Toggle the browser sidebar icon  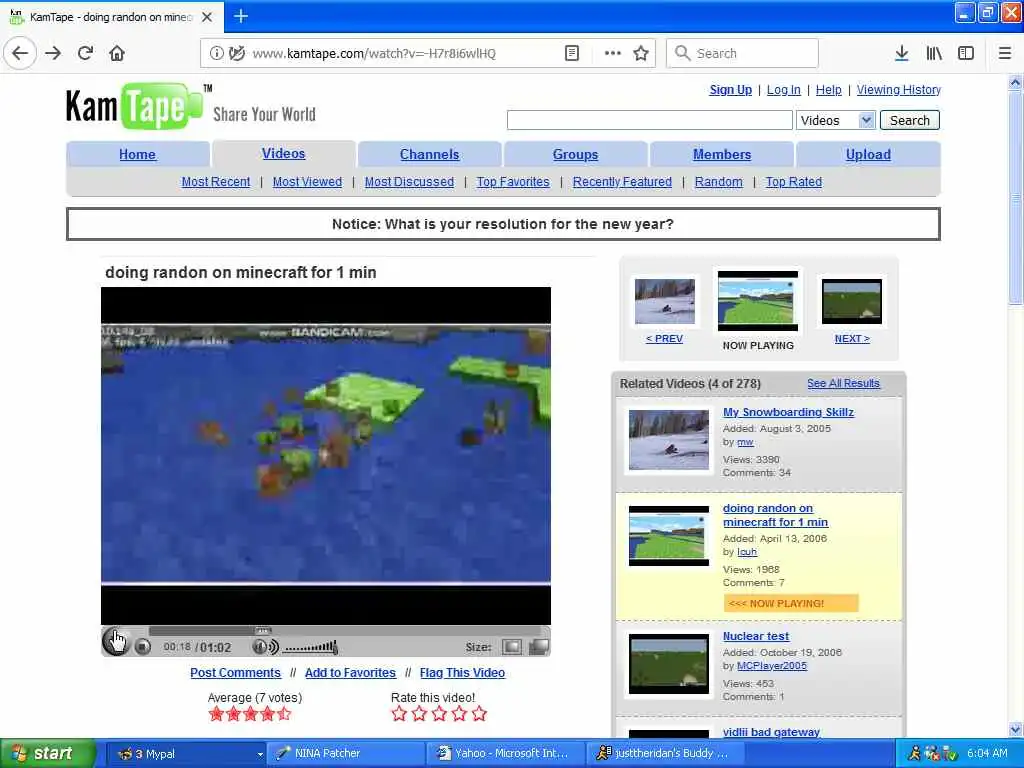966,53
